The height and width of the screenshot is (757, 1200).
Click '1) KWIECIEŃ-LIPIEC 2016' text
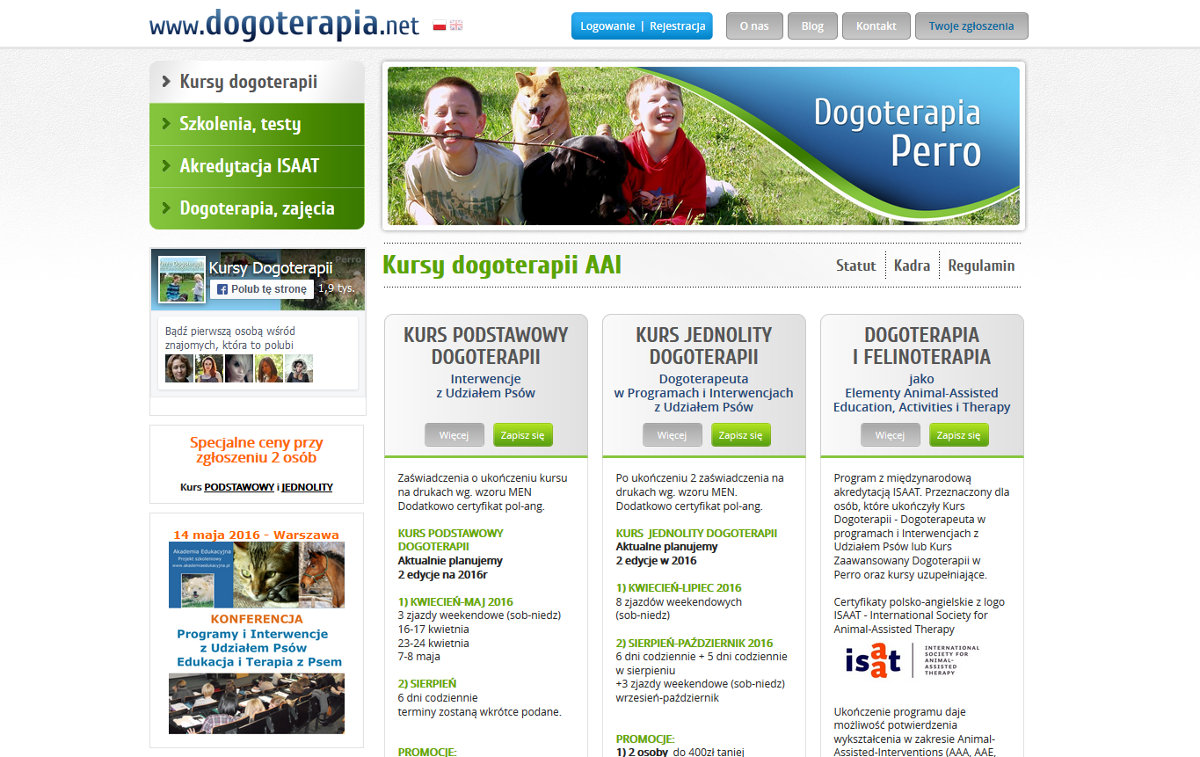pos(679,588)
